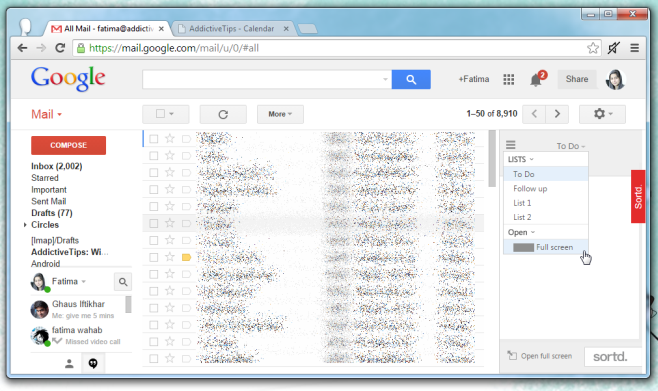Viewport: 658px width, 391px height.
Task: Go to newer messages with the left chevron
Action: (x=534, y=114)
